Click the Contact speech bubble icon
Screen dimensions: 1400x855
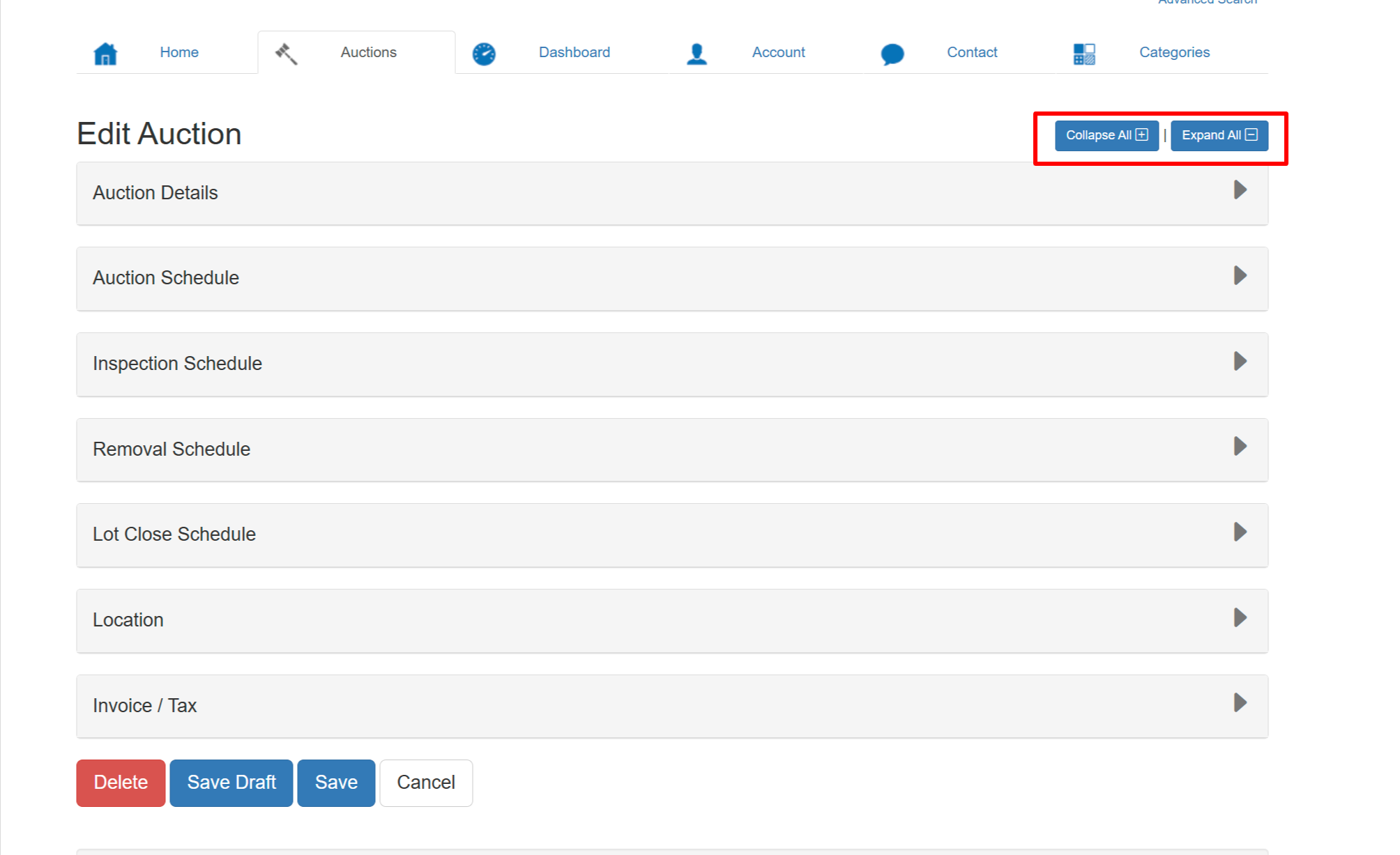coord(892,54)
